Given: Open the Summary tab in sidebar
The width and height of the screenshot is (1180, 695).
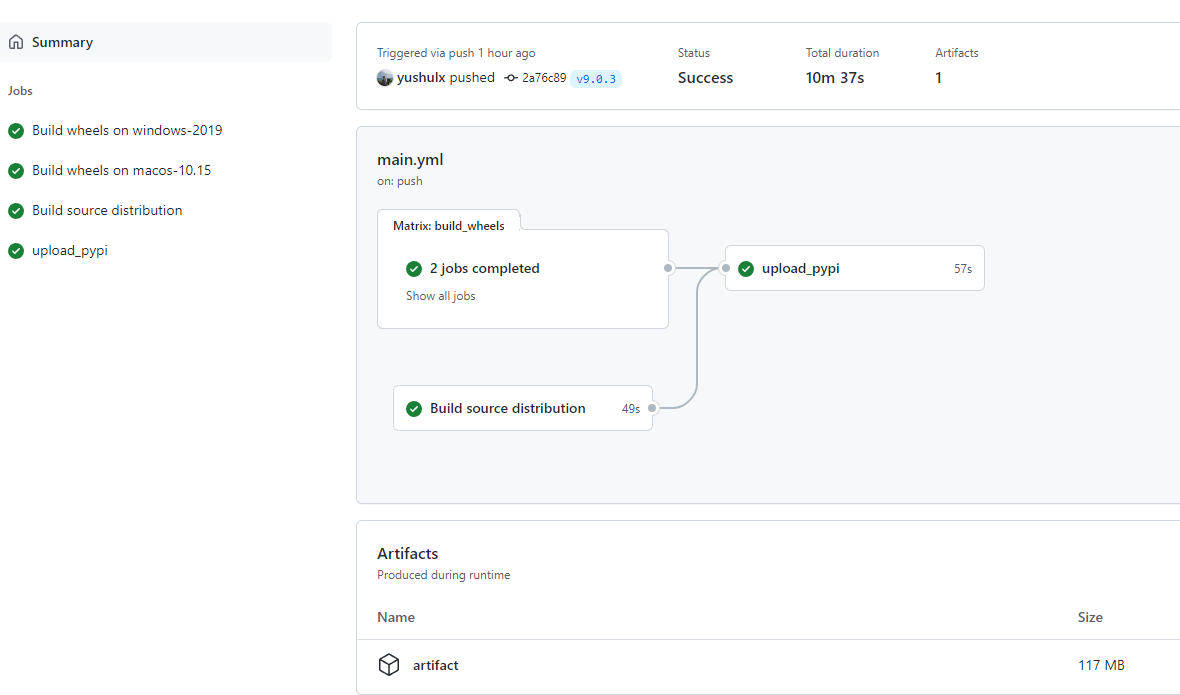Looking at the screenshot, I should 62,42.
